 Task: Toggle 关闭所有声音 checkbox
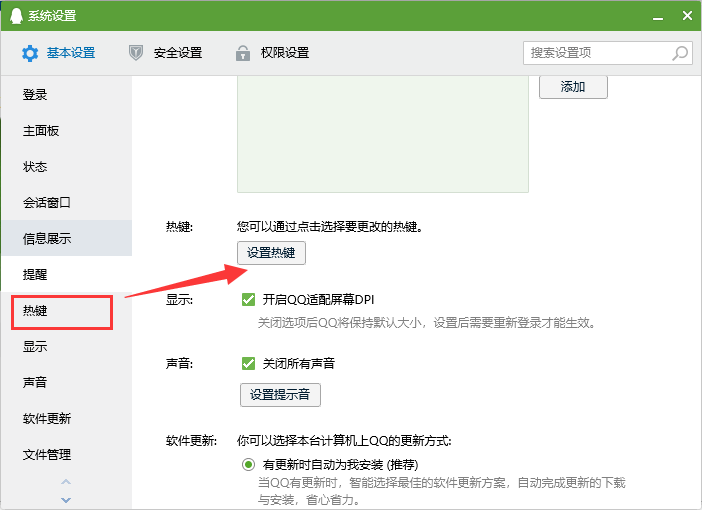click(249, 363)
